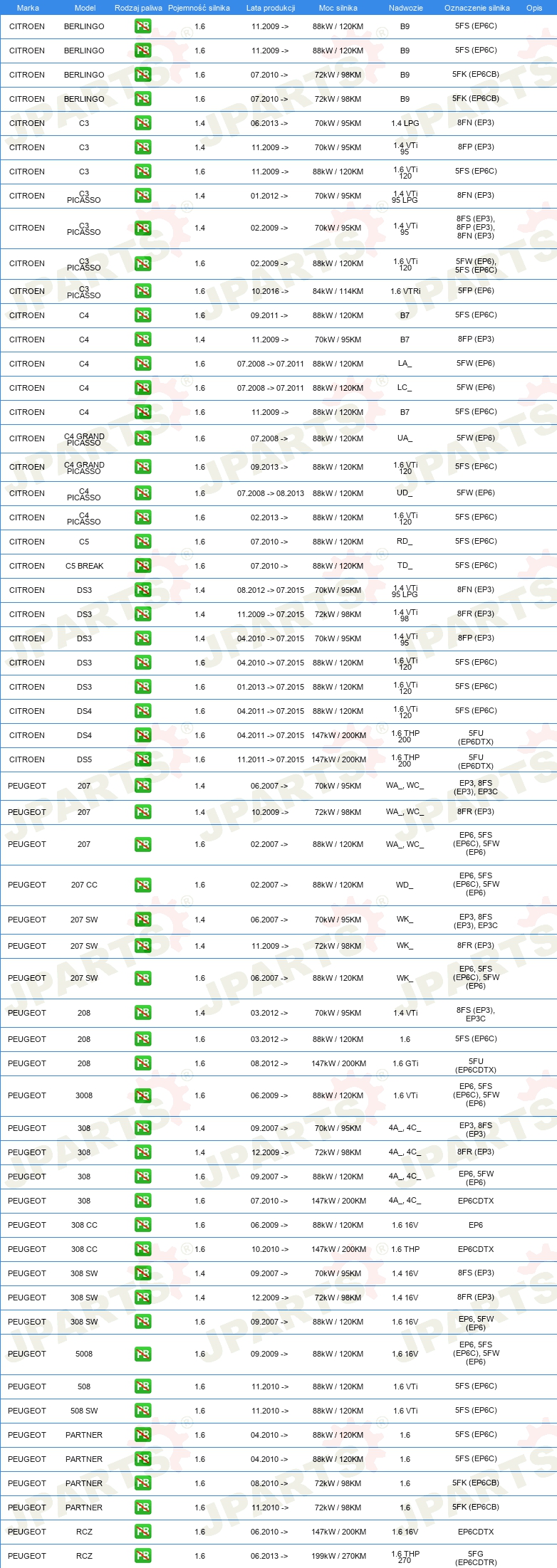Click the 1.6 GTi body cell
The image size is (557, 1568).
[405, 1063]
